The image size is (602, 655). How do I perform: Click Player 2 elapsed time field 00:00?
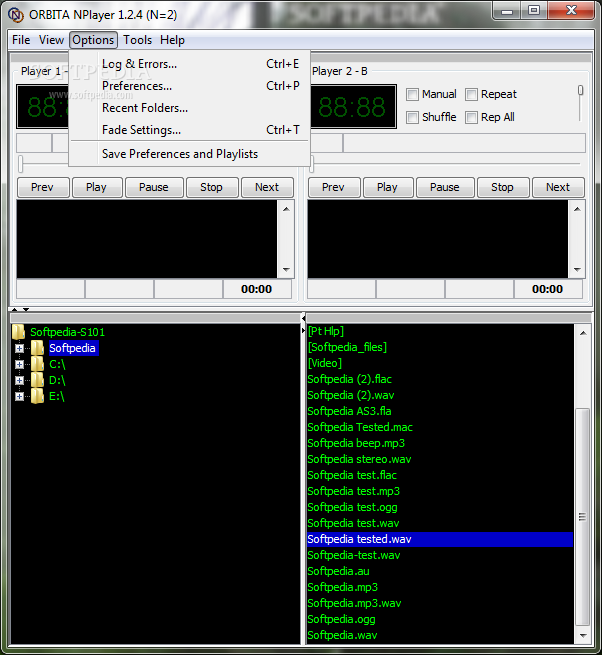point(547,289)
